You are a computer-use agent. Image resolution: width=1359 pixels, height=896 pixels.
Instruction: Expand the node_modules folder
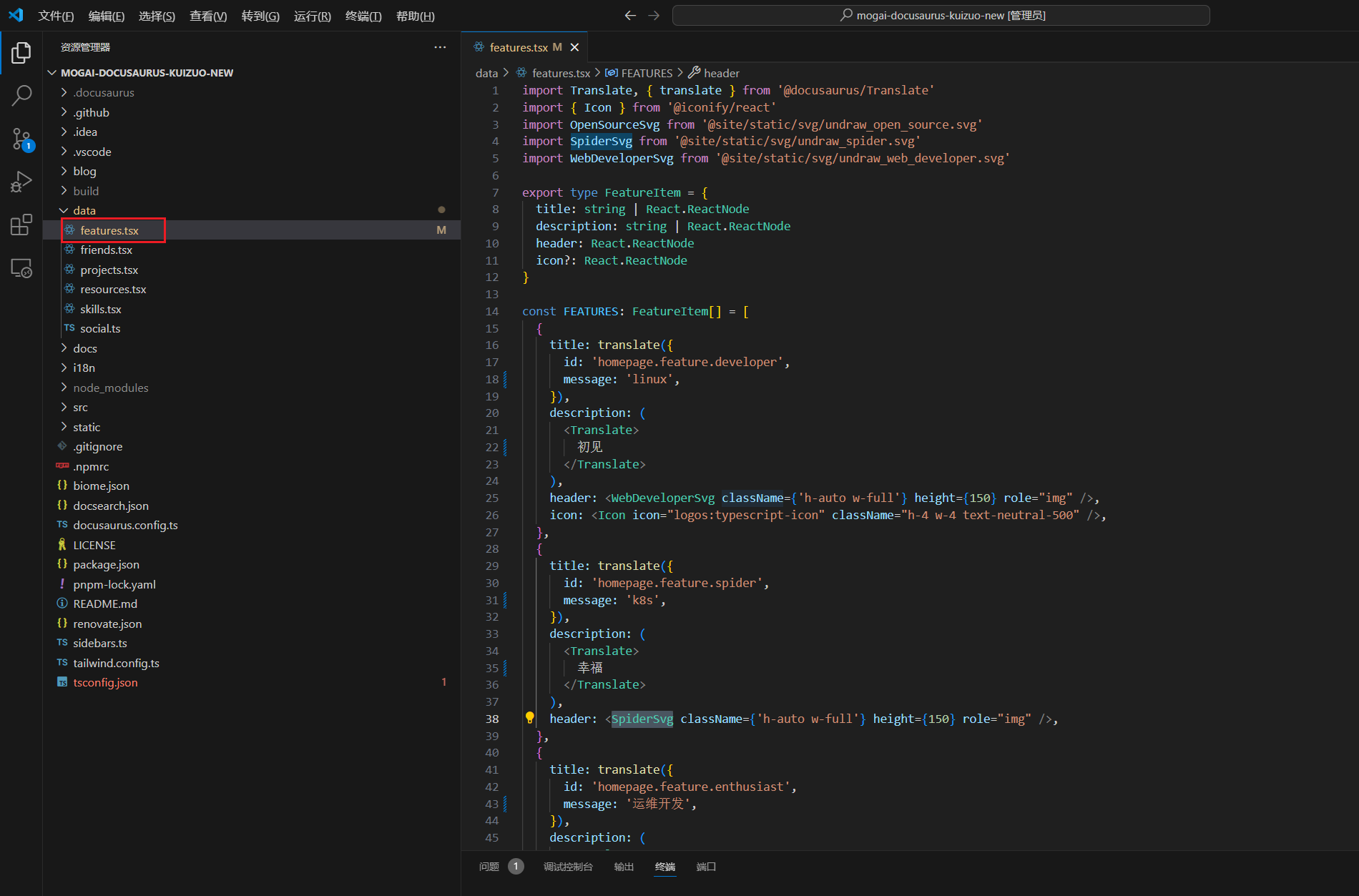pos(64,388)
